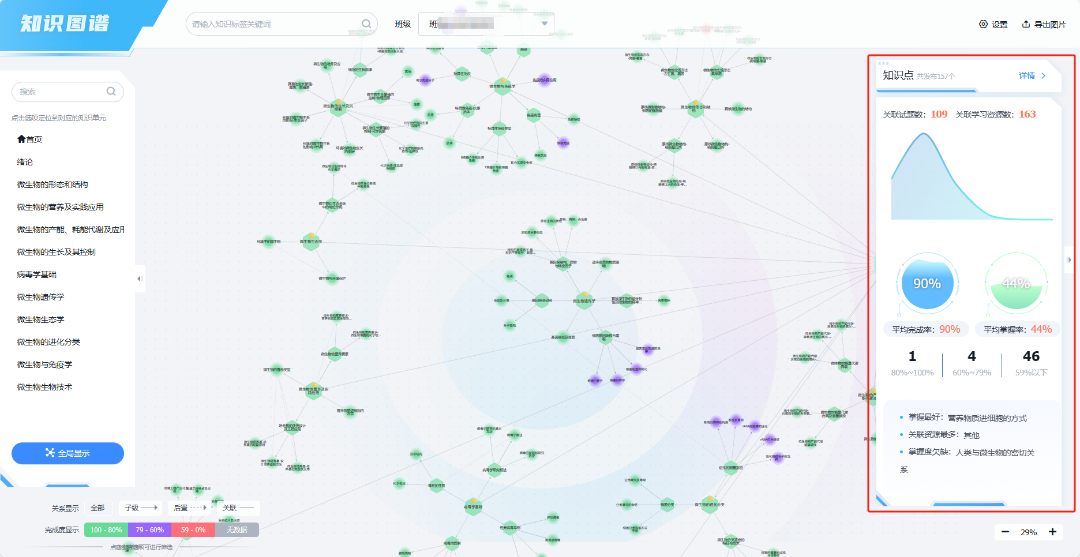The image size is (1080, 557).
Task: Click the 全局显示 global display button
Action: point(68,454)
